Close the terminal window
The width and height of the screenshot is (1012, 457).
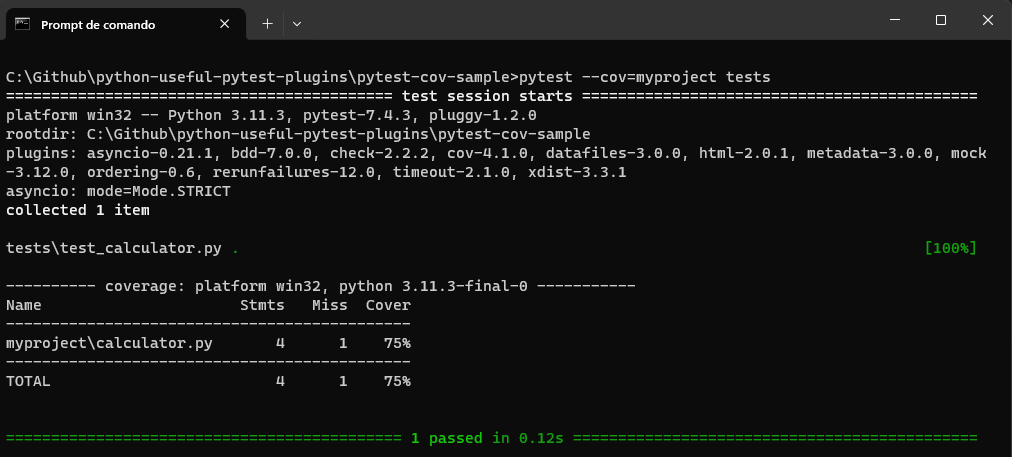(986, 21)
